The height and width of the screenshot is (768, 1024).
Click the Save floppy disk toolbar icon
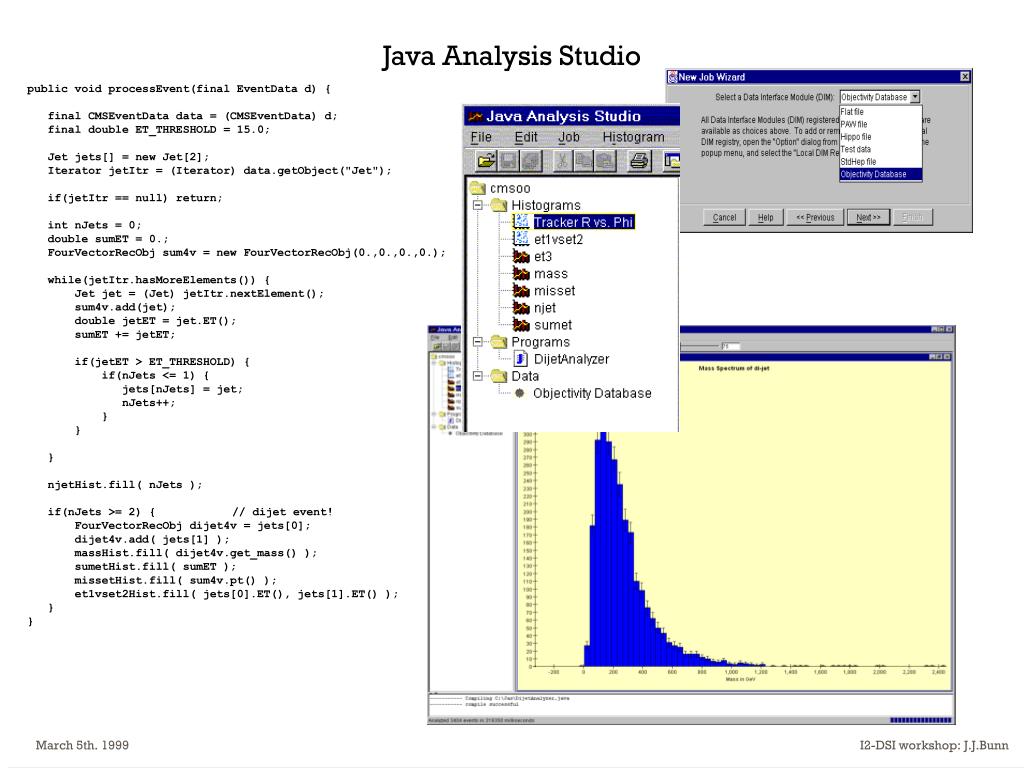point(509,160)
